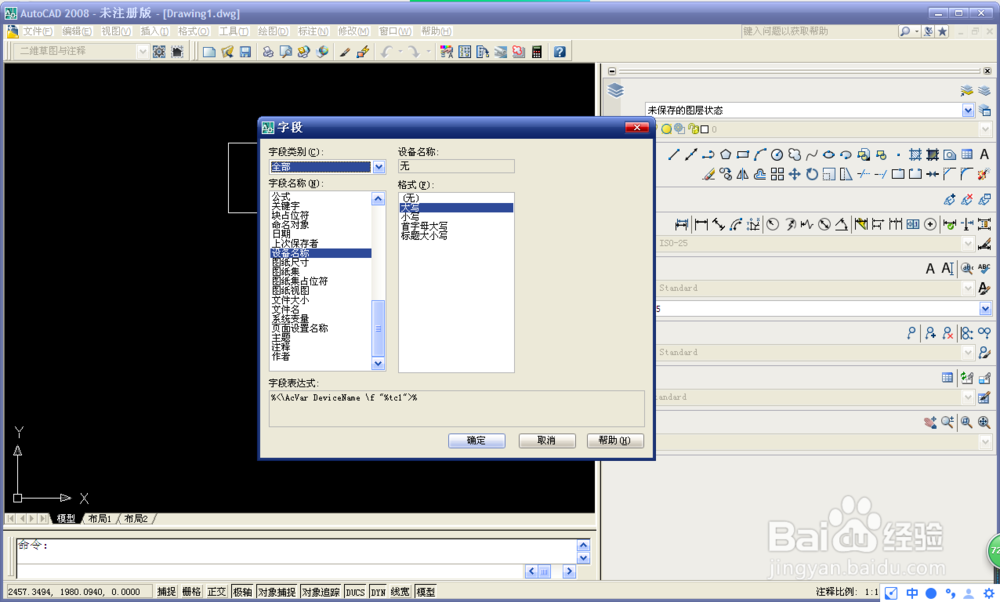Switch to the 布局2 layout tab
The image size is (1000, 602).
click(136, 518)
